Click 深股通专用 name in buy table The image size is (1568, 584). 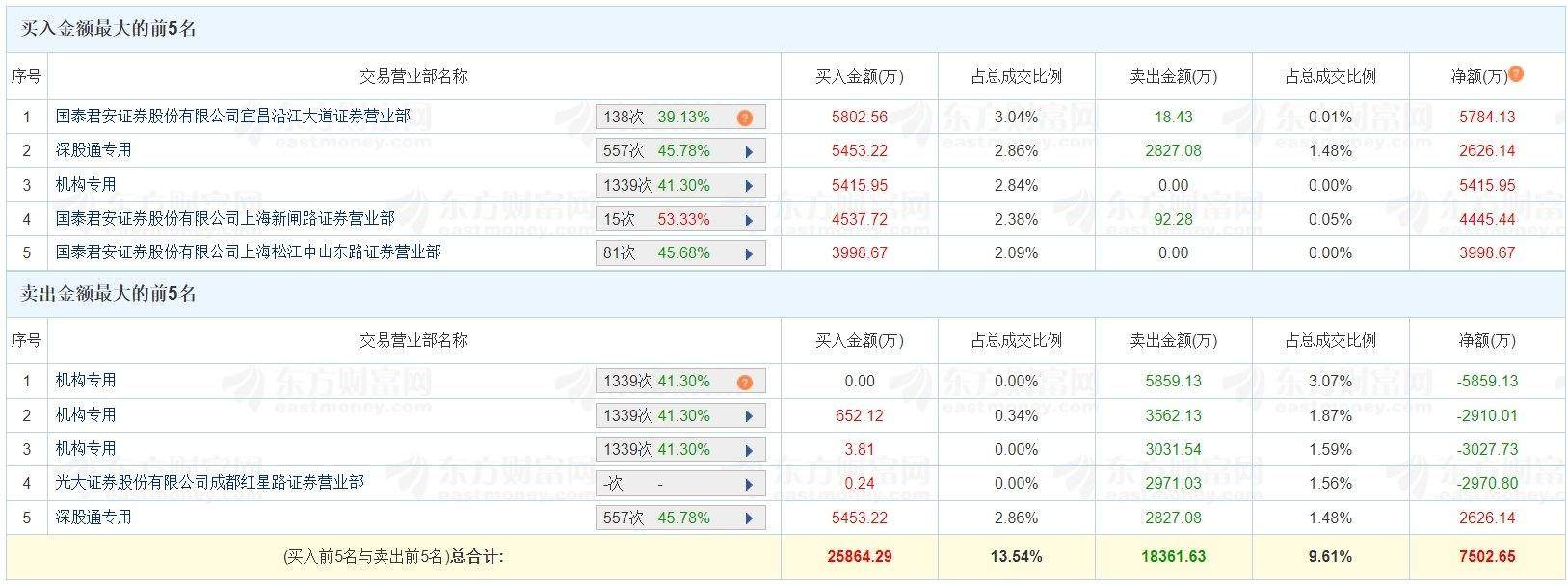pos(93,150)
